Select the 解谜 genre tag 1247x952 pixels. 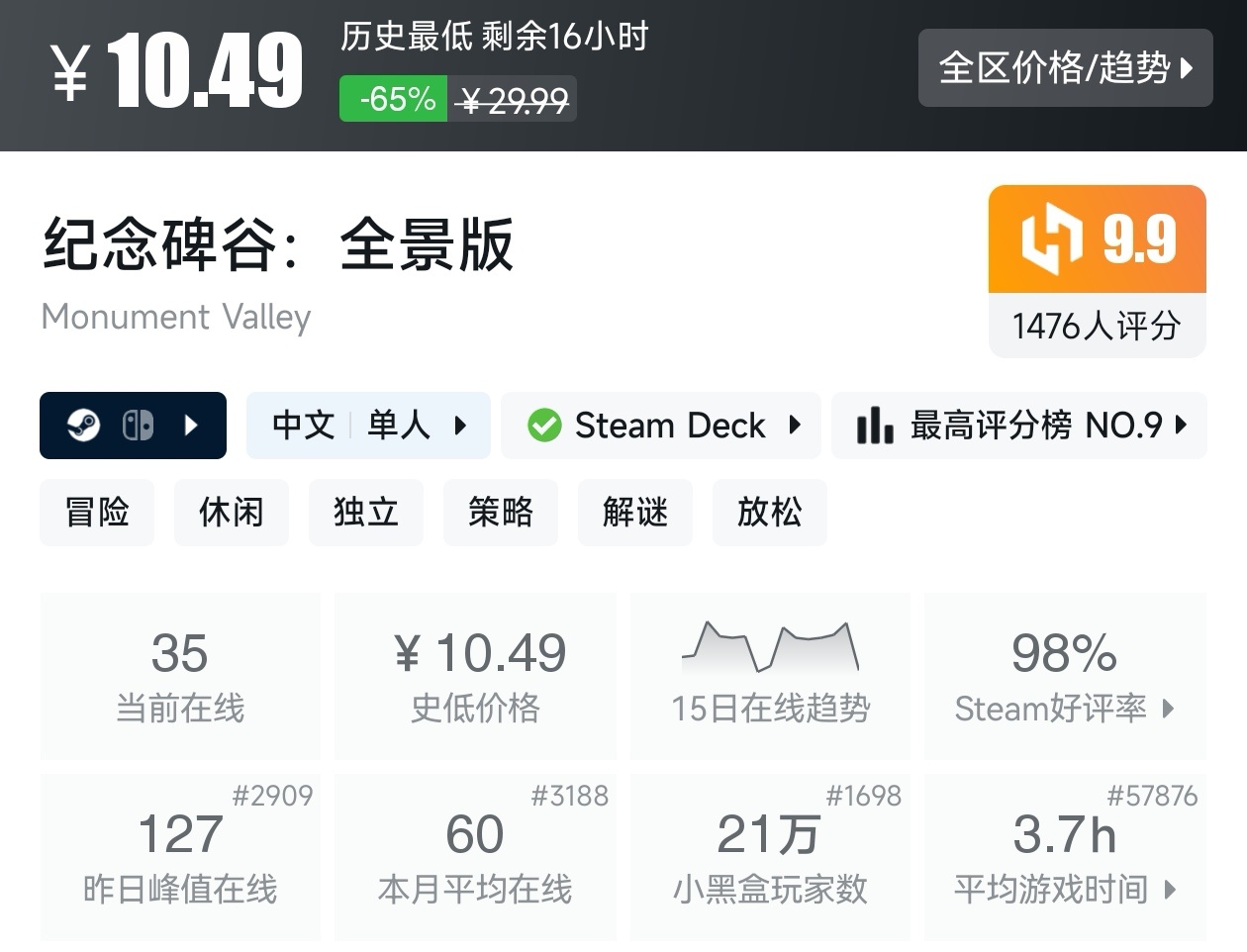[635, 513]
